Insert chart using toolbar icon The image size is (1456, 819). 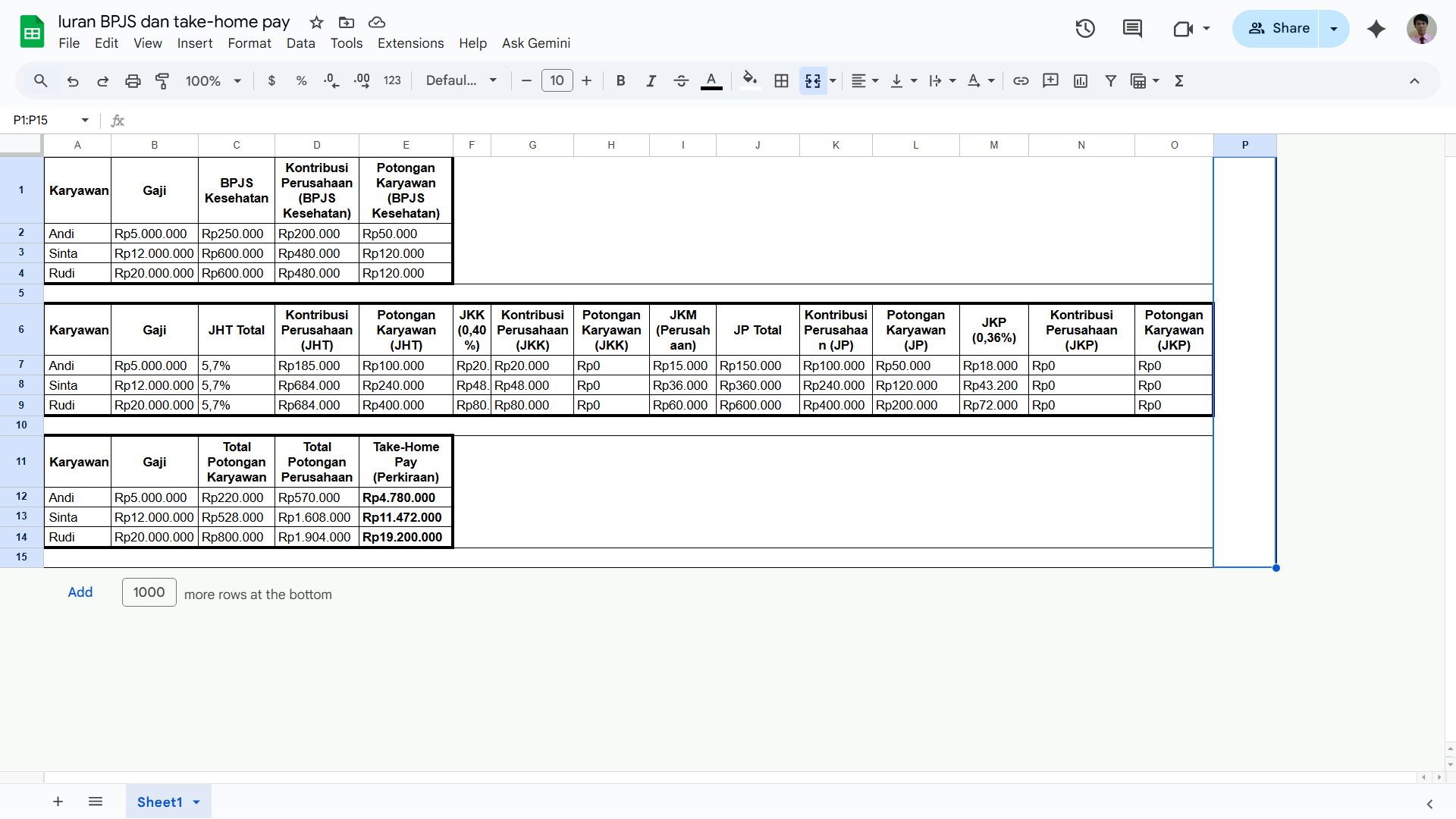tap(1081, 81)
